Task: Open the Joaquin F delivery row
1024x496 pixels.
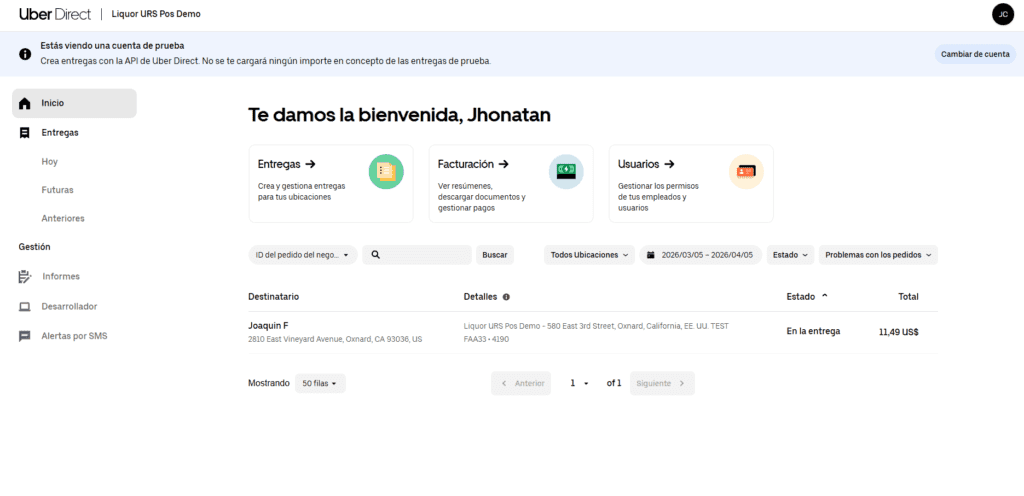Action: coord(593,333)
